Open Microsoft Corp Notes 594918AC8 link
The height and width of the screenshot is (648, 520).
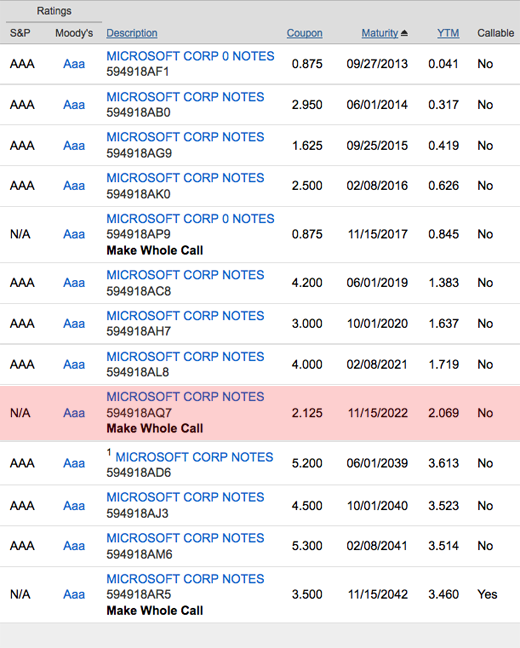(x=185, y=275)
